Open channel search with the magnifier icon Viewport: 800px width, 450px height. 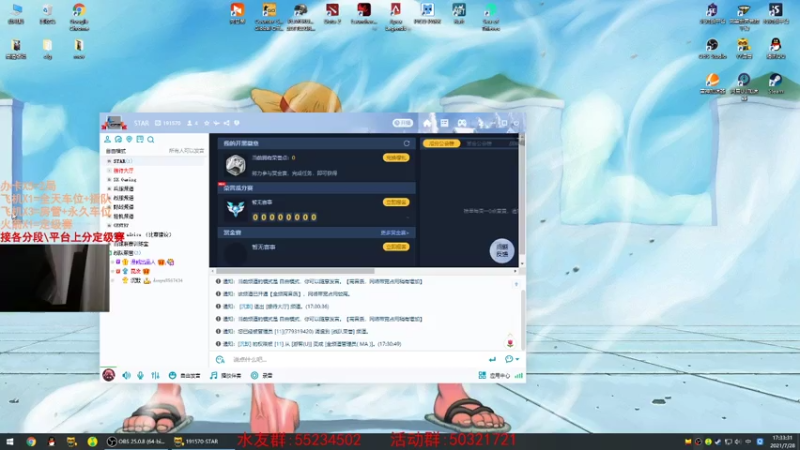(151, 139)
